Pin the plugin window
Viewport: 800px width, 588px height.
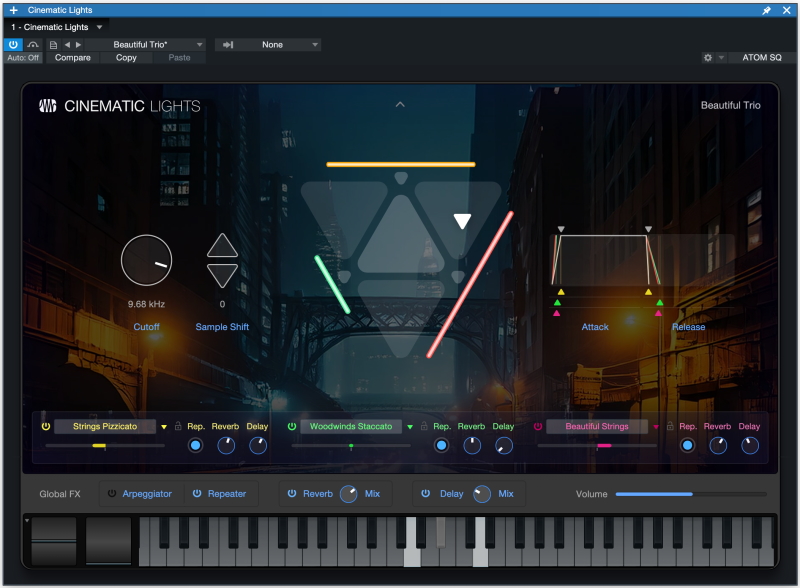(766, 10)
